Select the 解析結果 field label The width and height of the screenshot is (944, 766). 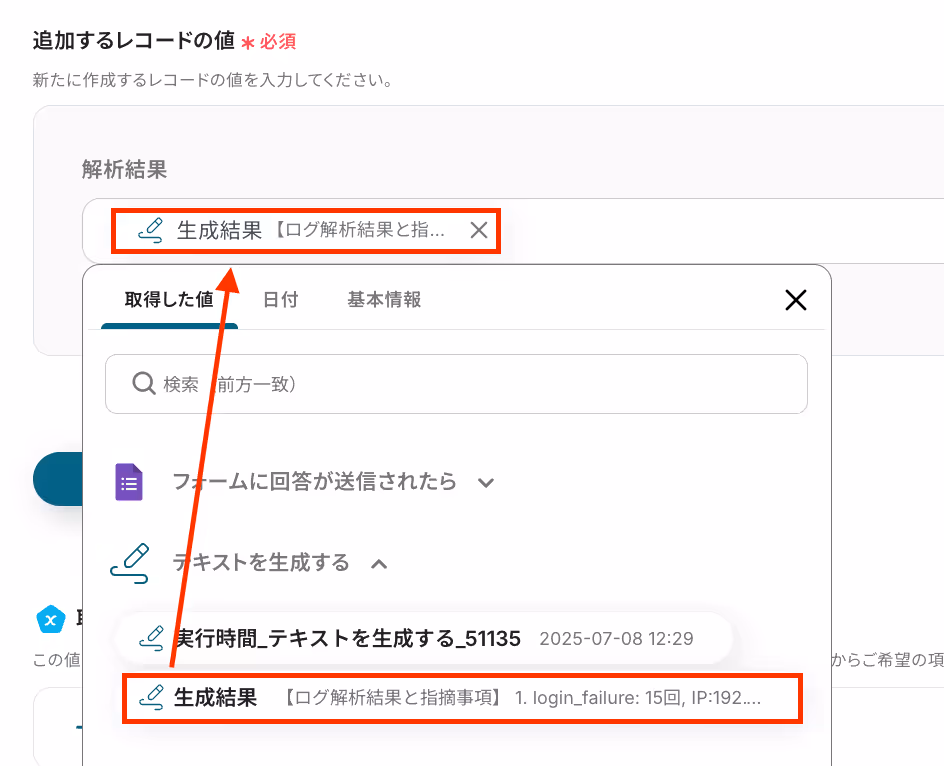tap(125, 169)
